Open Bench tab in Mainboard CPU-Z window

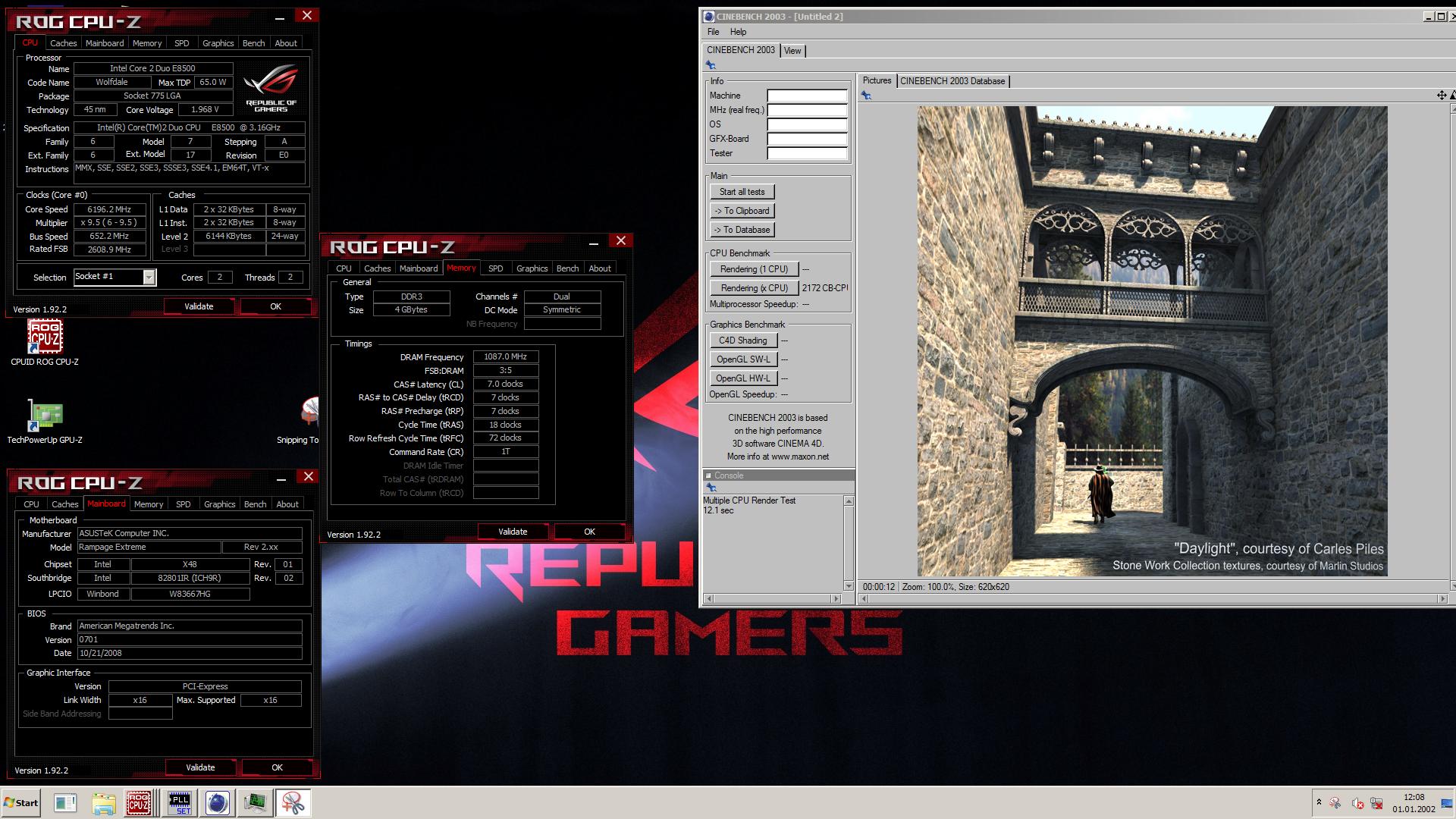point(255,504)
